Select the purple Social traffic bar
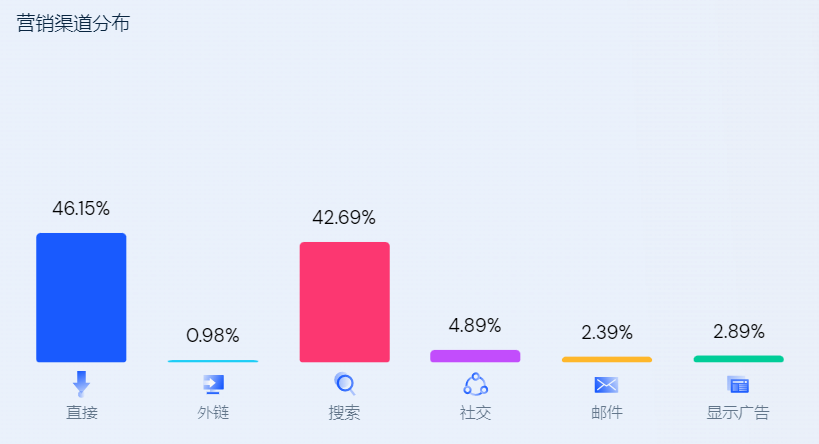This screenshot has height=444, width=819. point(475,356)
